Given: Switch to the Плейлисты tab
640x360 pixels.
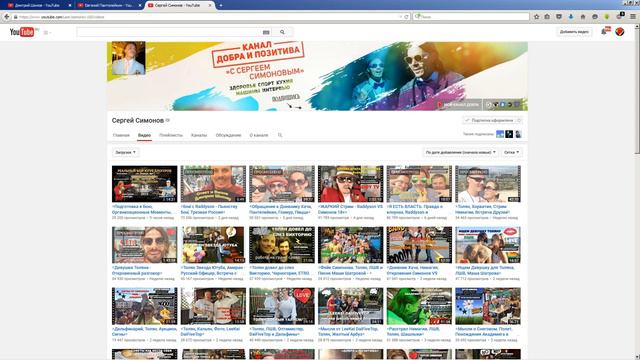Looking at the screenshot, I should (x=171, y=135).
